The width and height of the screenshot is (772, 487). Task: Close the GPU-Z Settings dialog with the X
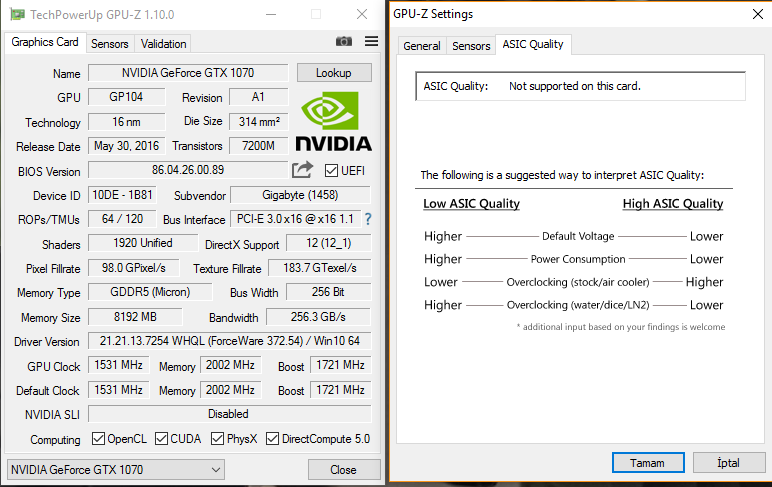758,14
